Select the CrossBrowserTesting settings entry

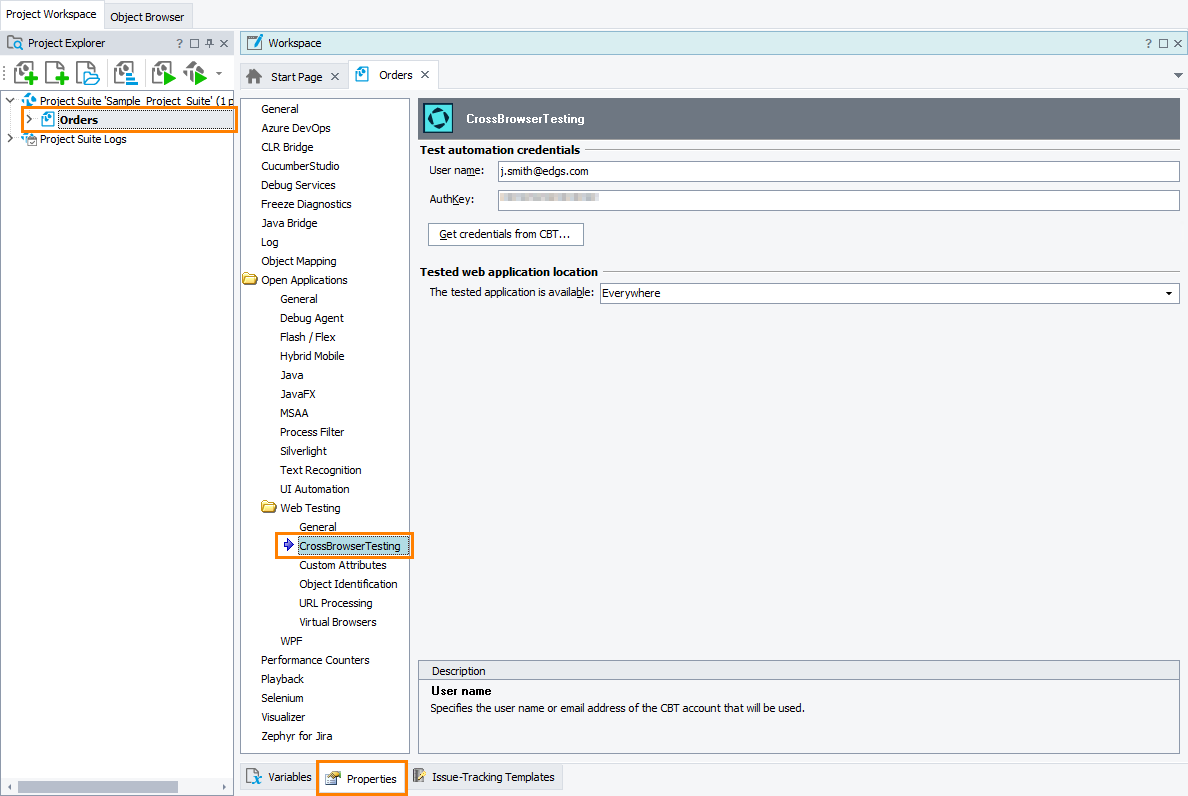tap(349, 545)
